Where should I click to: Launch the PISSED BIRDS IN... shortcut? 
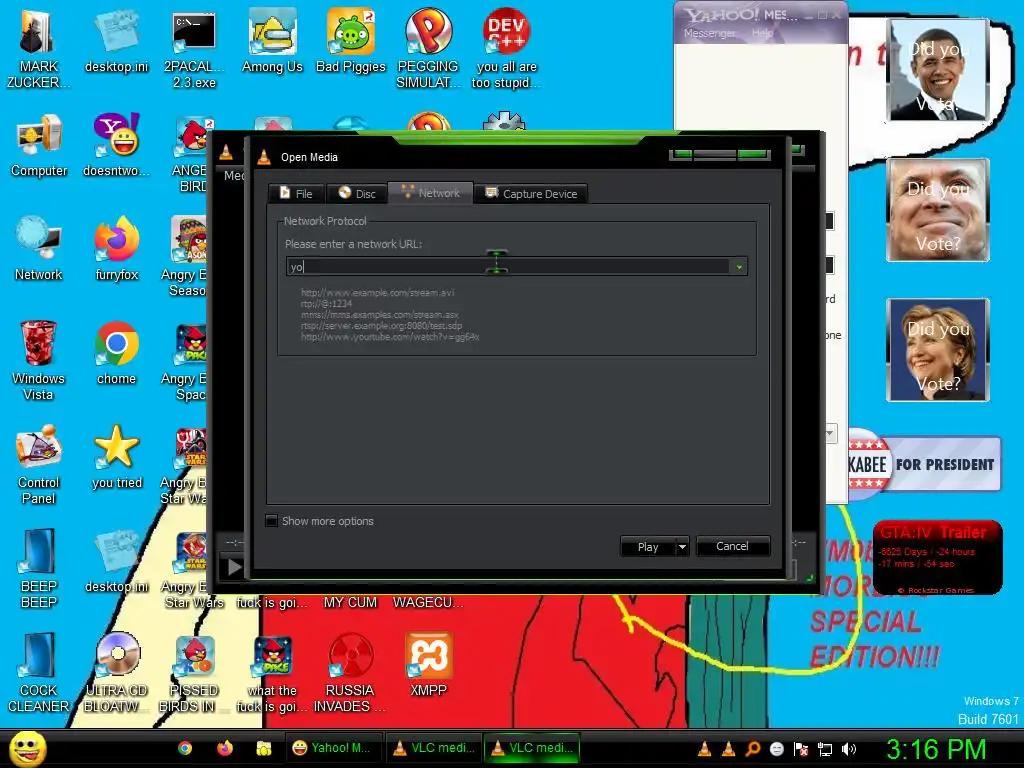click(194, 673)
